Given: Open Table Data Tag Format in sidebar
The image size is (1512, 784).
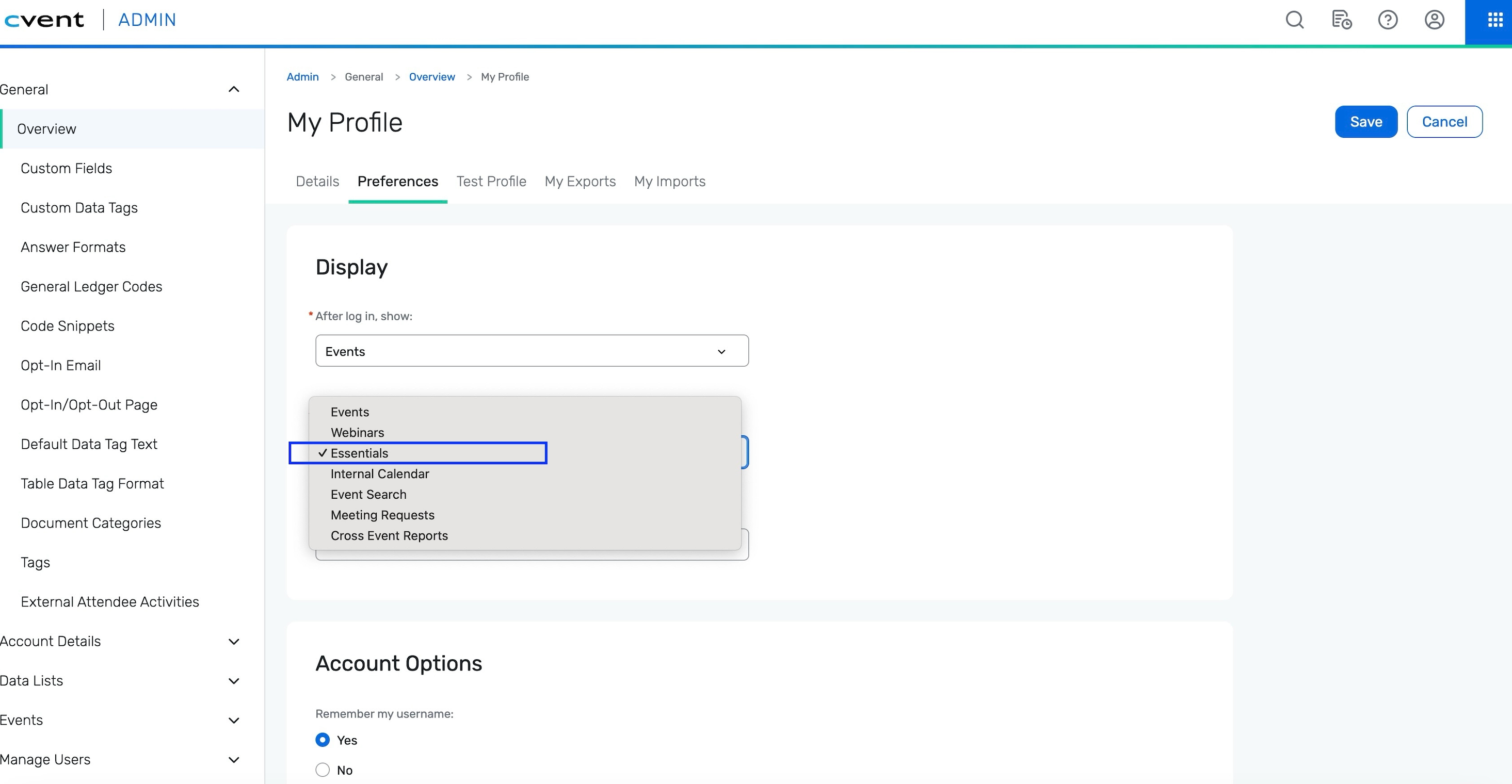Looking at the screenshot, I should click(x=92, y=483).
